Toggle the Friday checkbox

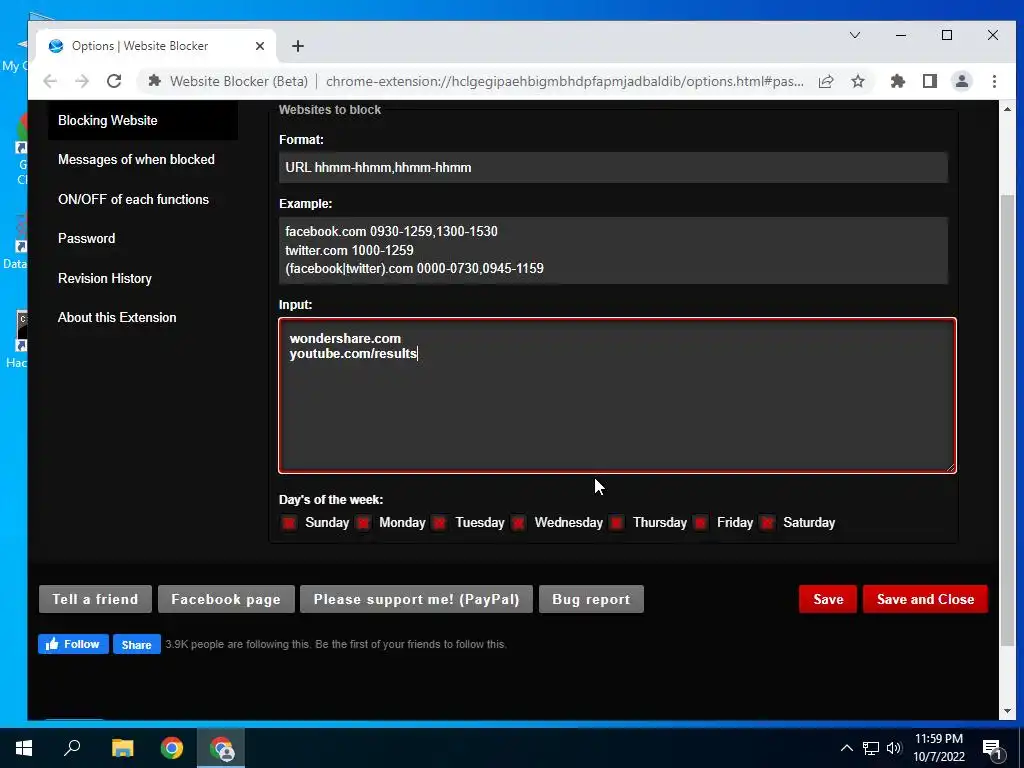[701, 523]
